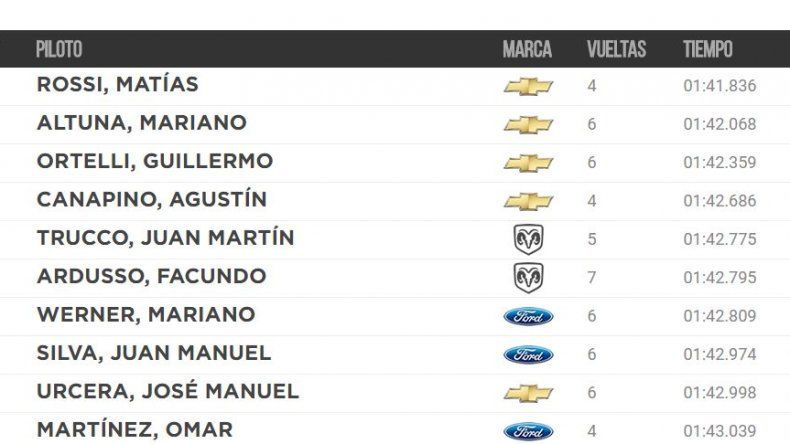Click the Chevrolet logo beside Rossi, Matías

pos(528,86)
